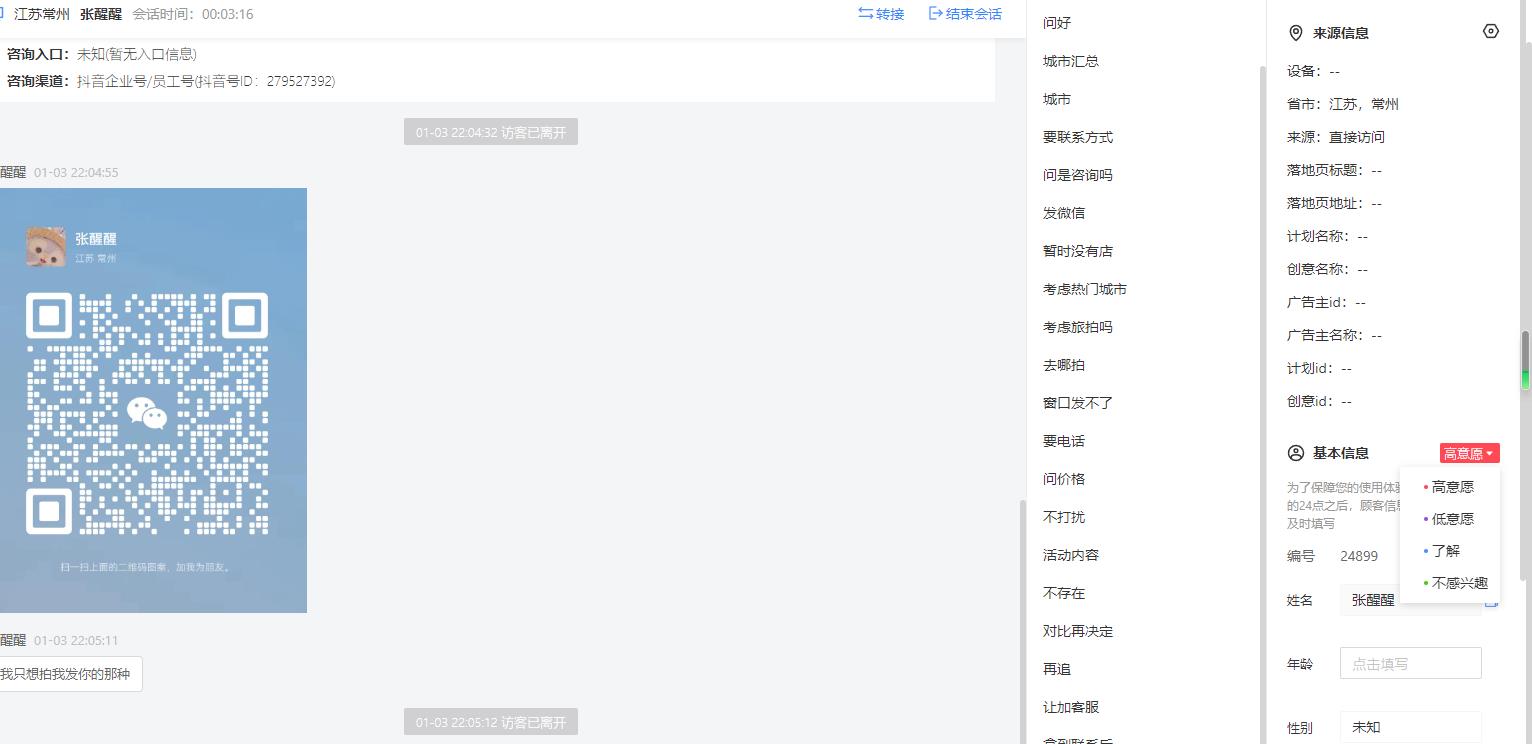Click the 咨询渠道 抖音企业号/员工号 line
This screenshot has height=744, width=1532.
pyautogui.click(x=171, y=81)
